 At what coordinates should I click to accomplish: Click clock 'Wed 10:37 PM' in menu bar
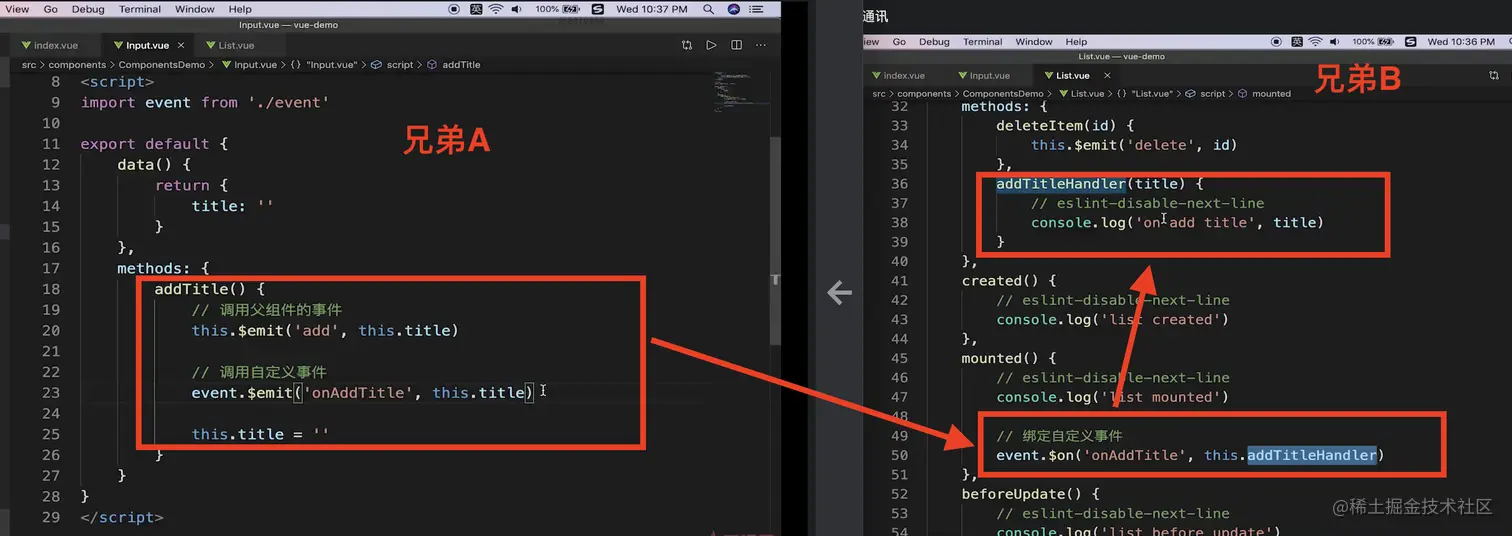coord(651,9)
